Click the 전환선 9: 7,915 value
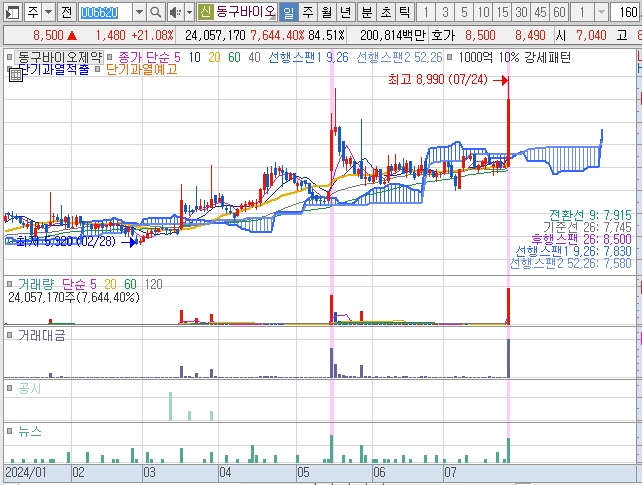642x485 pixels. [x=590, y=215]
